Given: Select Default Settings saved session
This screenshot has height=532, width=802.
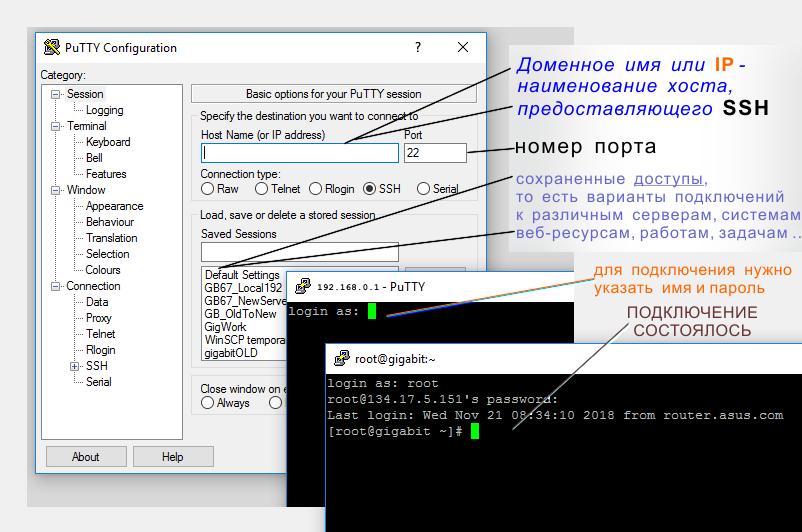Looking at the screenshot, I should pyautogui.click(x=242, y=275).
